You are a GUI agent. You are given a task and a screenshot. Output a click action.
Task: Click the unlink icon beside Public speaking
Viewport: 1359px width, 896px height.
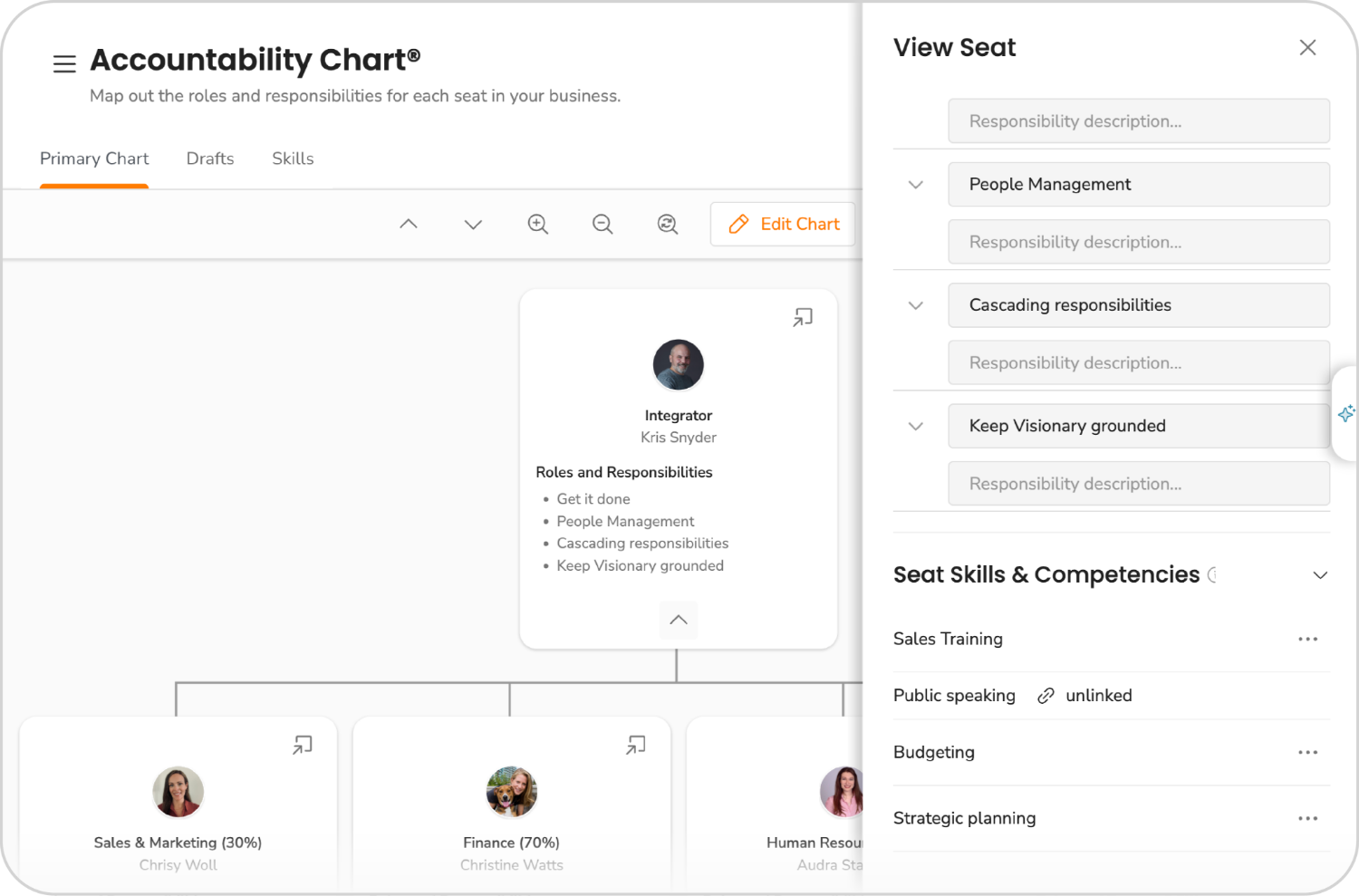pyautogui.click(x=1046, y=695)
